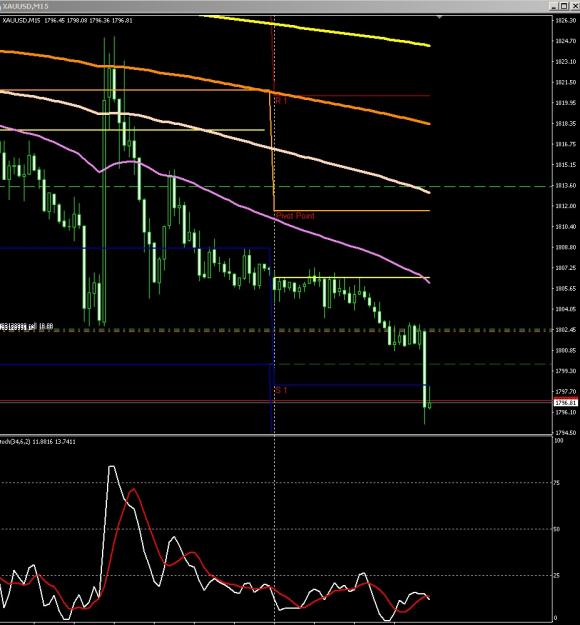Image resolution: width=580 pixels, height=625 pixels.
Task: Click the Stoch(34,6,2) indicator label
Action: coord(38,442)
